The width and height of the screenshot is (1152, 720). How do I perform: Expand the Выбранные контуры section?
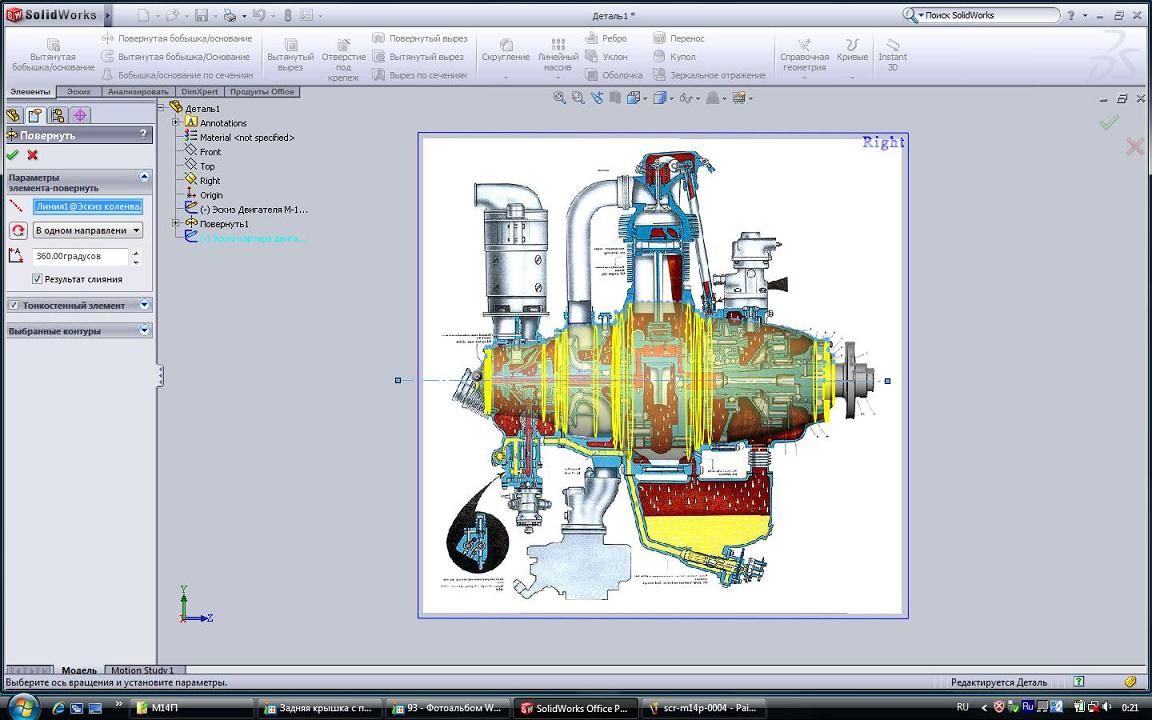pyautogui.click(x=144, y=330)
